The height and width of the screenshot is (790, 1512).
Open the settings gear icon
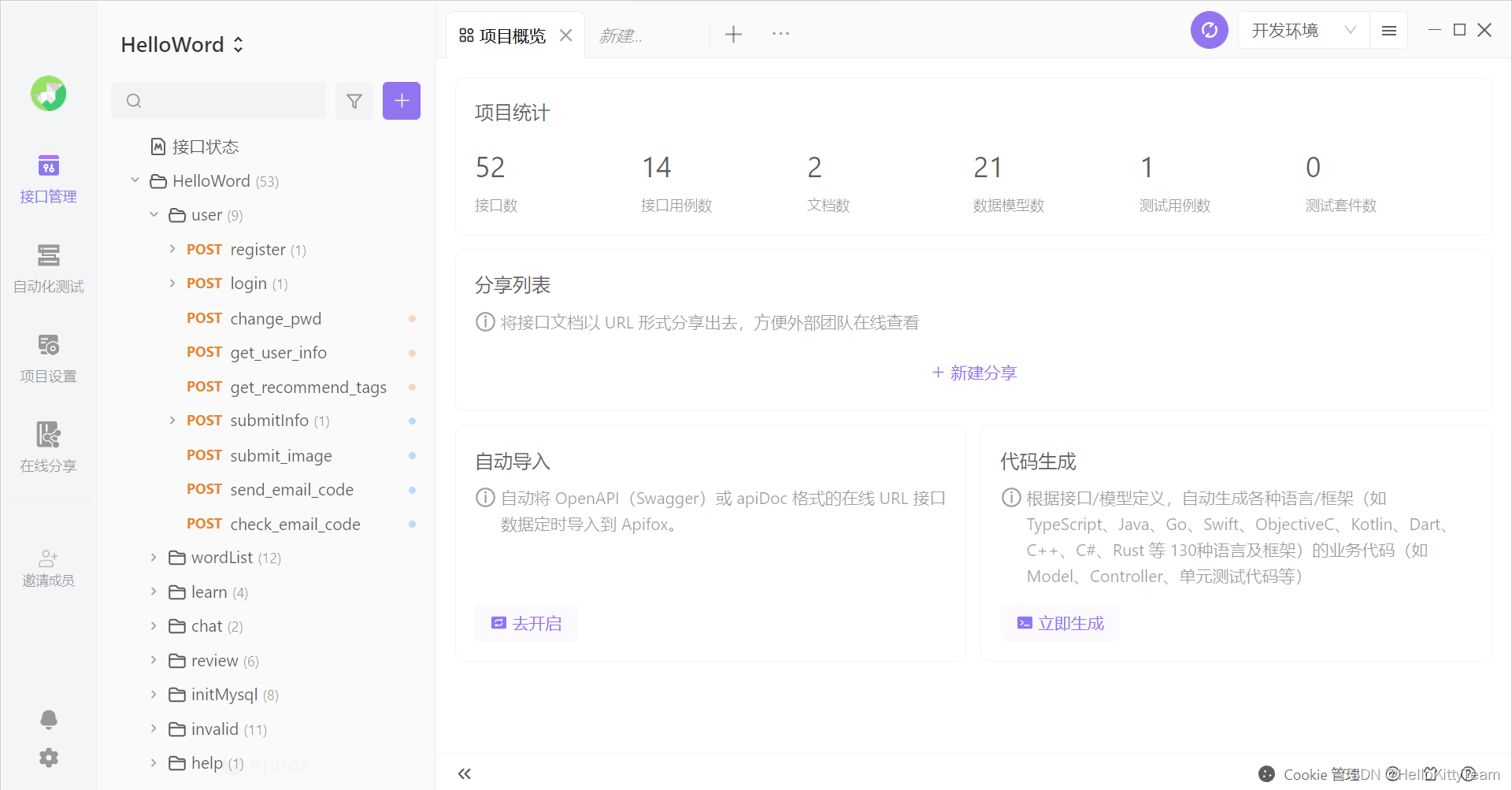pos(49,758)
